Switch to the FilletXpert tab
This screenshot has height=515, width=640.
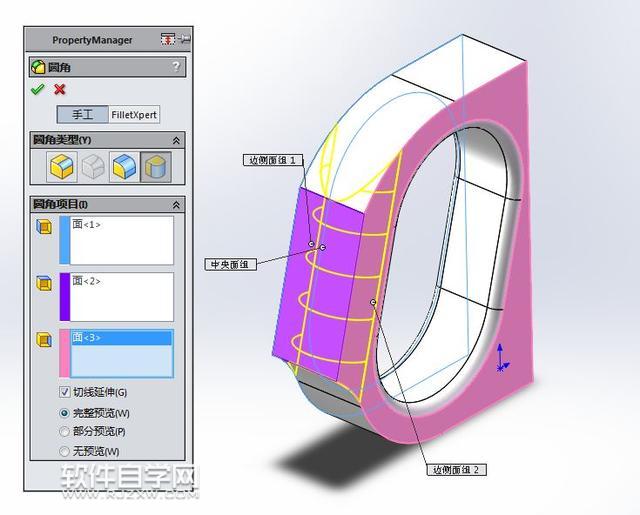tap(134, 115)
